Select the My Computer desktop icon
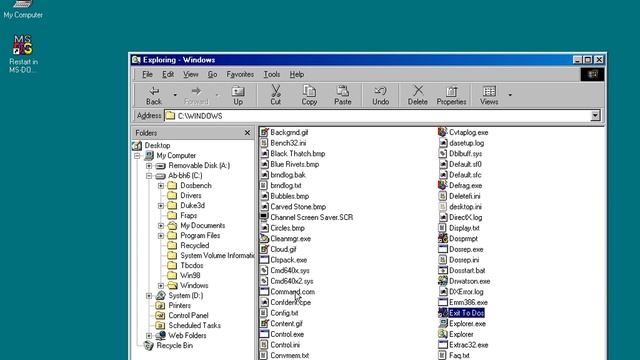Image resolution: width=640 pixels, height=360 pixels. click(23, 10)
